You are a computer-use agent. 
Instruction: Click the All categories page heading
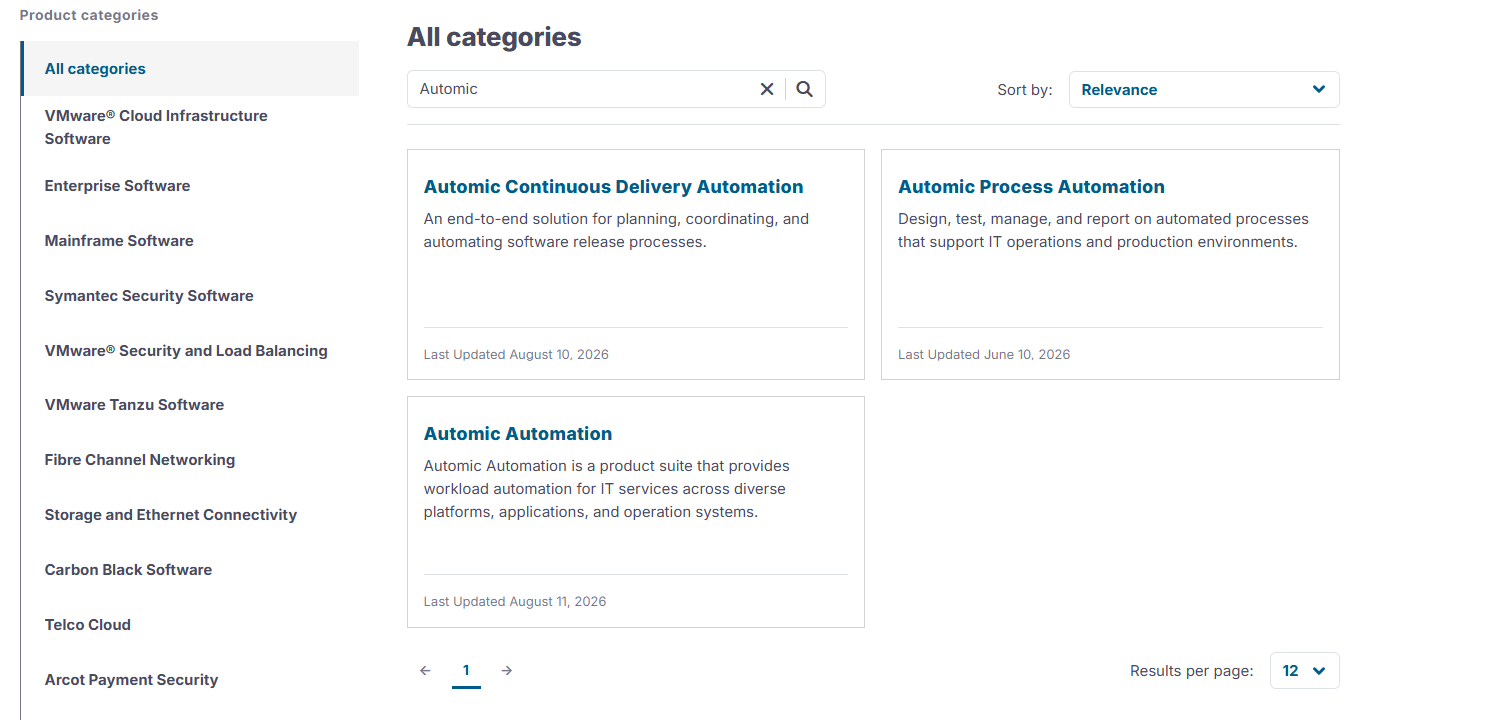coord(494,37)
